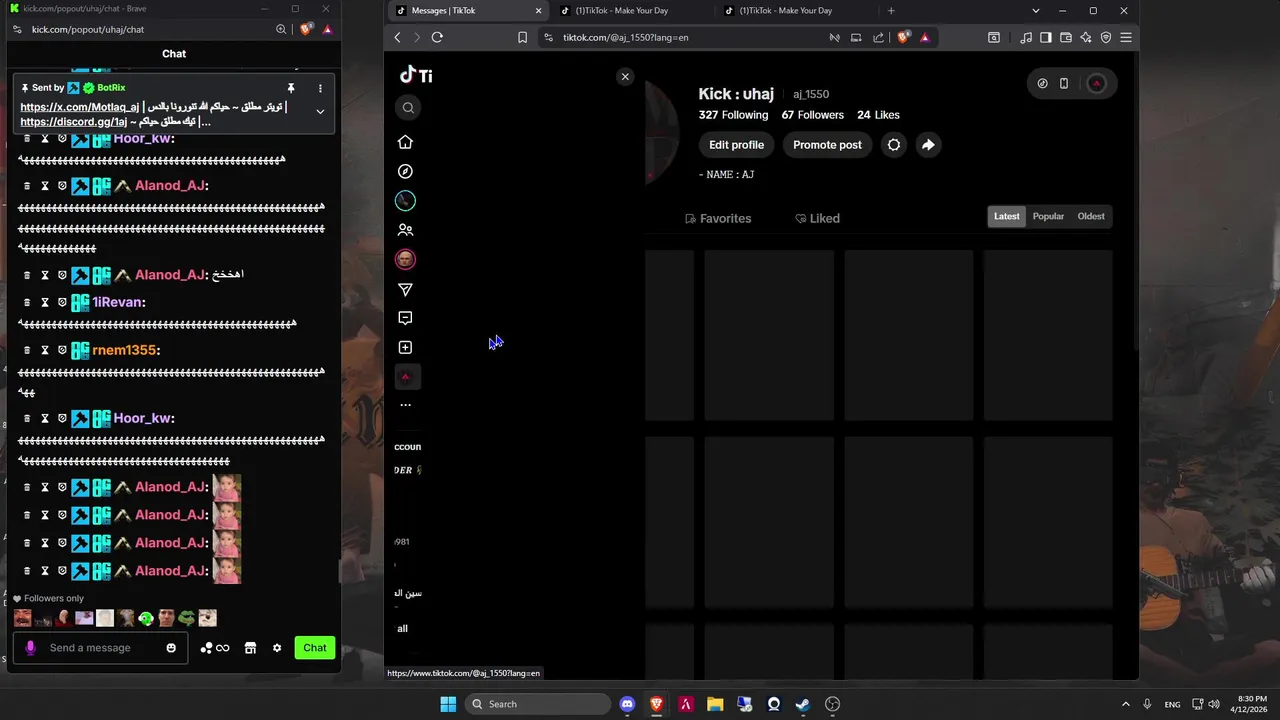Image resolution: width=1280 pixels, height=720 pixels.
Task: Open Steam from the taskbar
Action: [803, 704]
